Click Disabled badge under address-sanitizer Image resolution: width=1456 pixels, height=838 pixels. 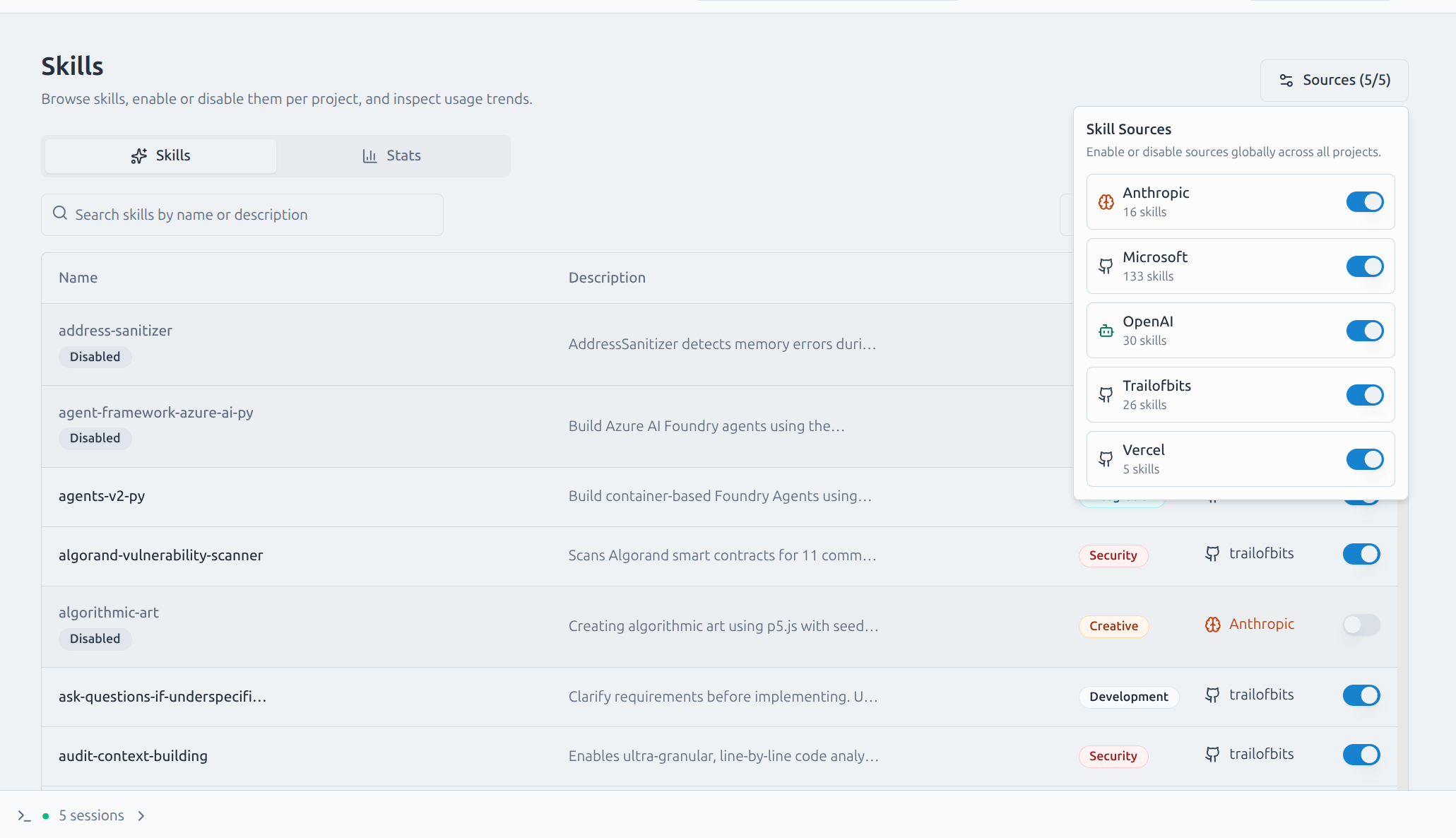95,357
